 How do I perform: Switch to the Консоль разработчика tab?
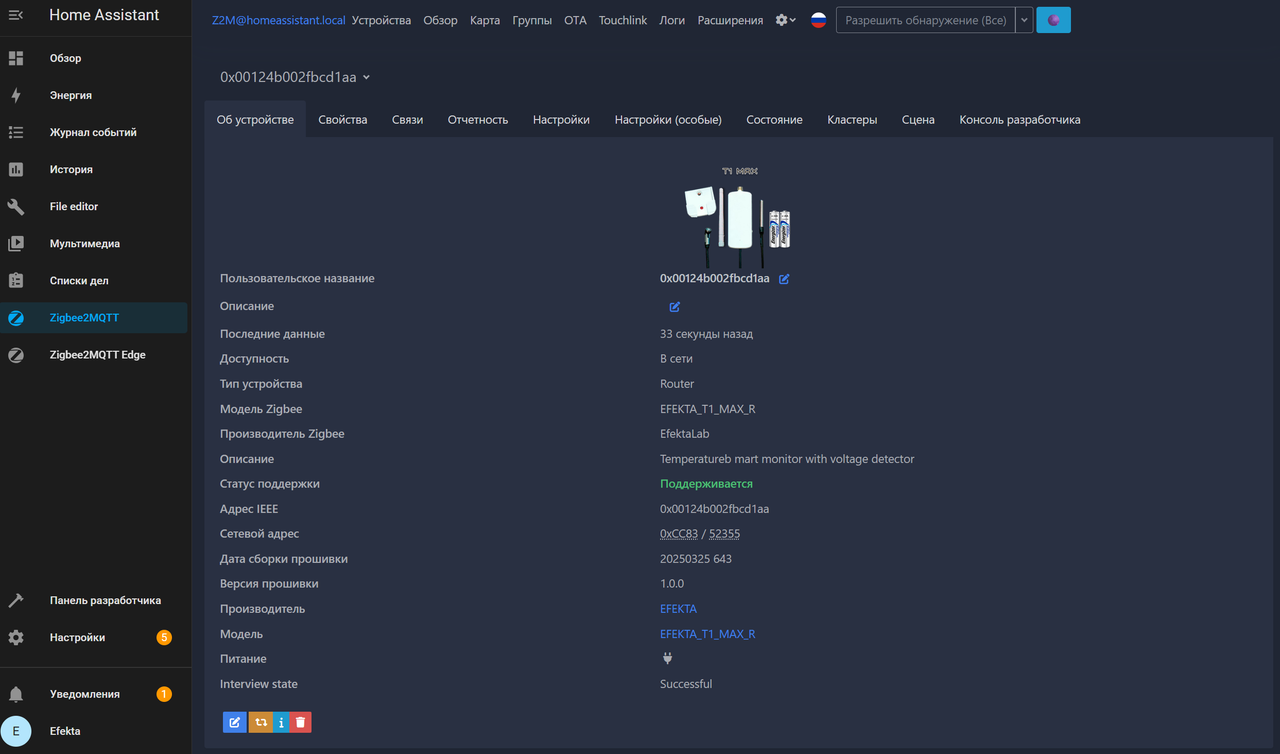pos(1020,119)
